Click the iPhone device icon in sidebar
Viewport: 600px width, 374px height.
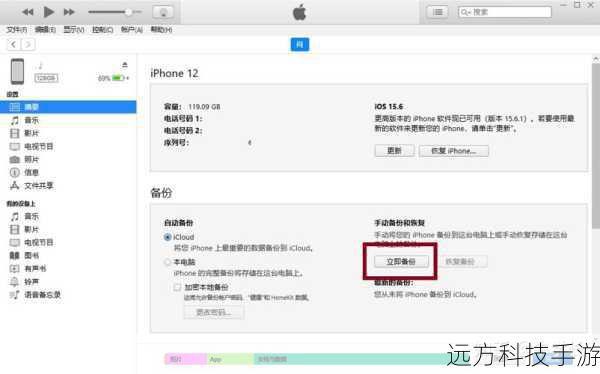pos(17,71)
